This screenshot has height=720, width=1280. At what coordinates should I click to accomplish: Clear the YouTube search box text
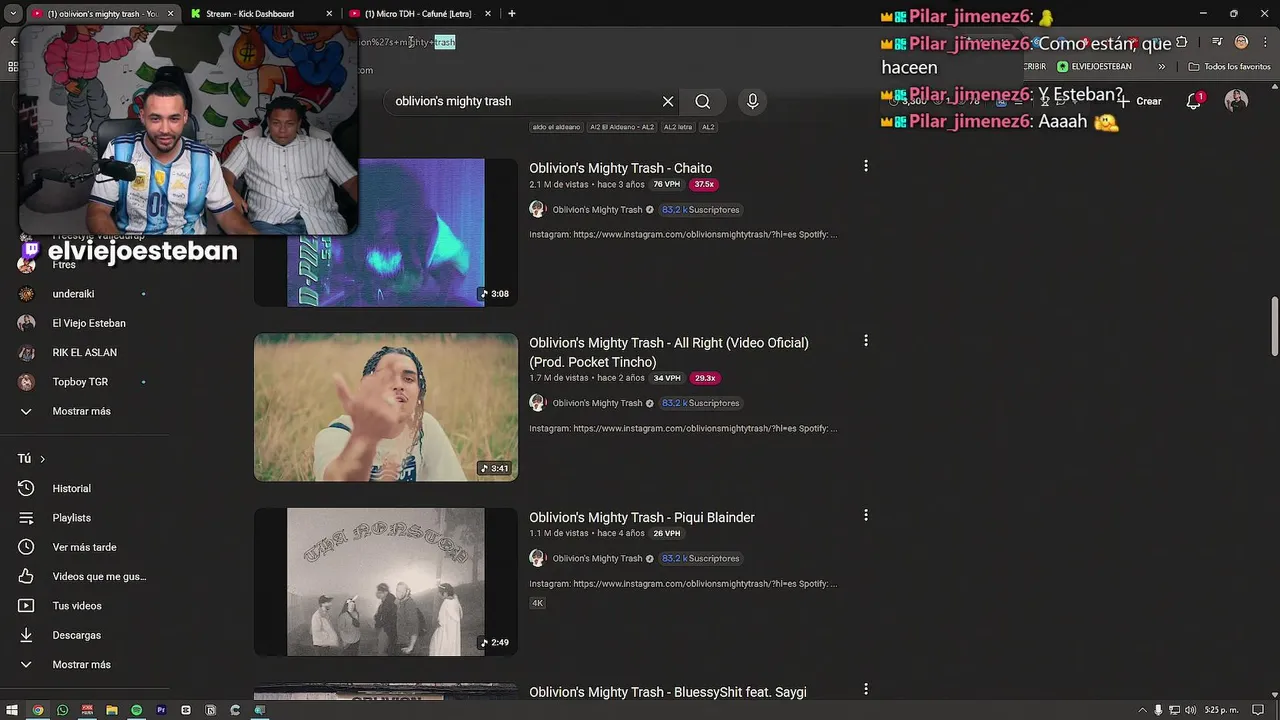[x=668, y=101]
